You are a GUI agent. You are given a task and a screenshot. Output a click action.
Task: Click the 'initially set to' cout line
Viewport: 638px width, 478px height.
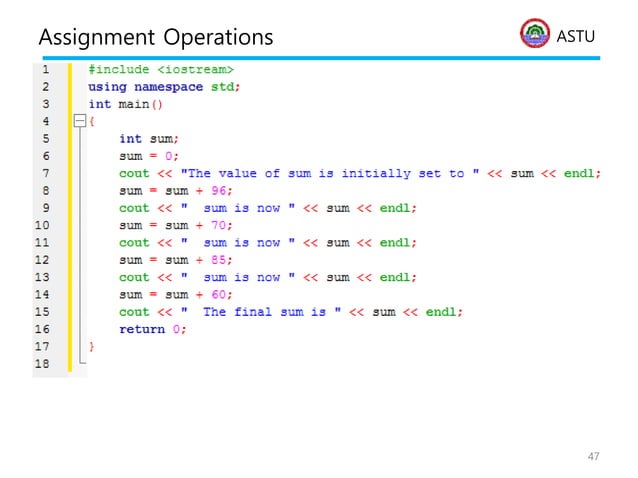click(x=360, y=174)
